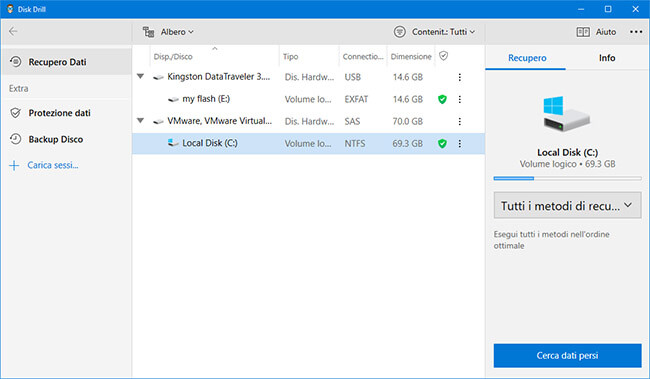Click the VMware virtual disk drive icon
The height and width of the screenshot is (379, 650).
(x=158, y=122)
